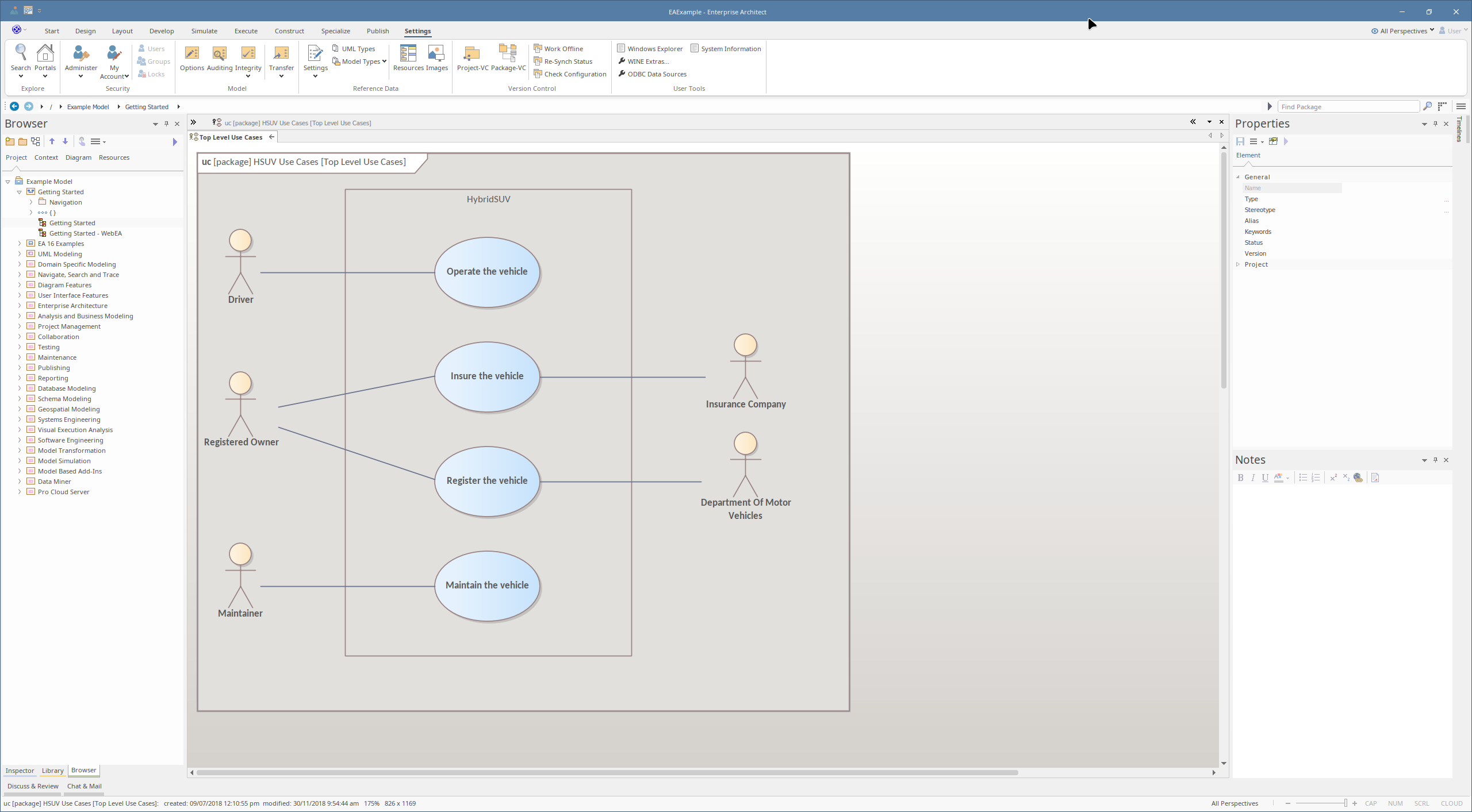Viewport: 1472px width, 812px height.
Task: Switch to the Design ribbon tab
Action: pos(85,31)
